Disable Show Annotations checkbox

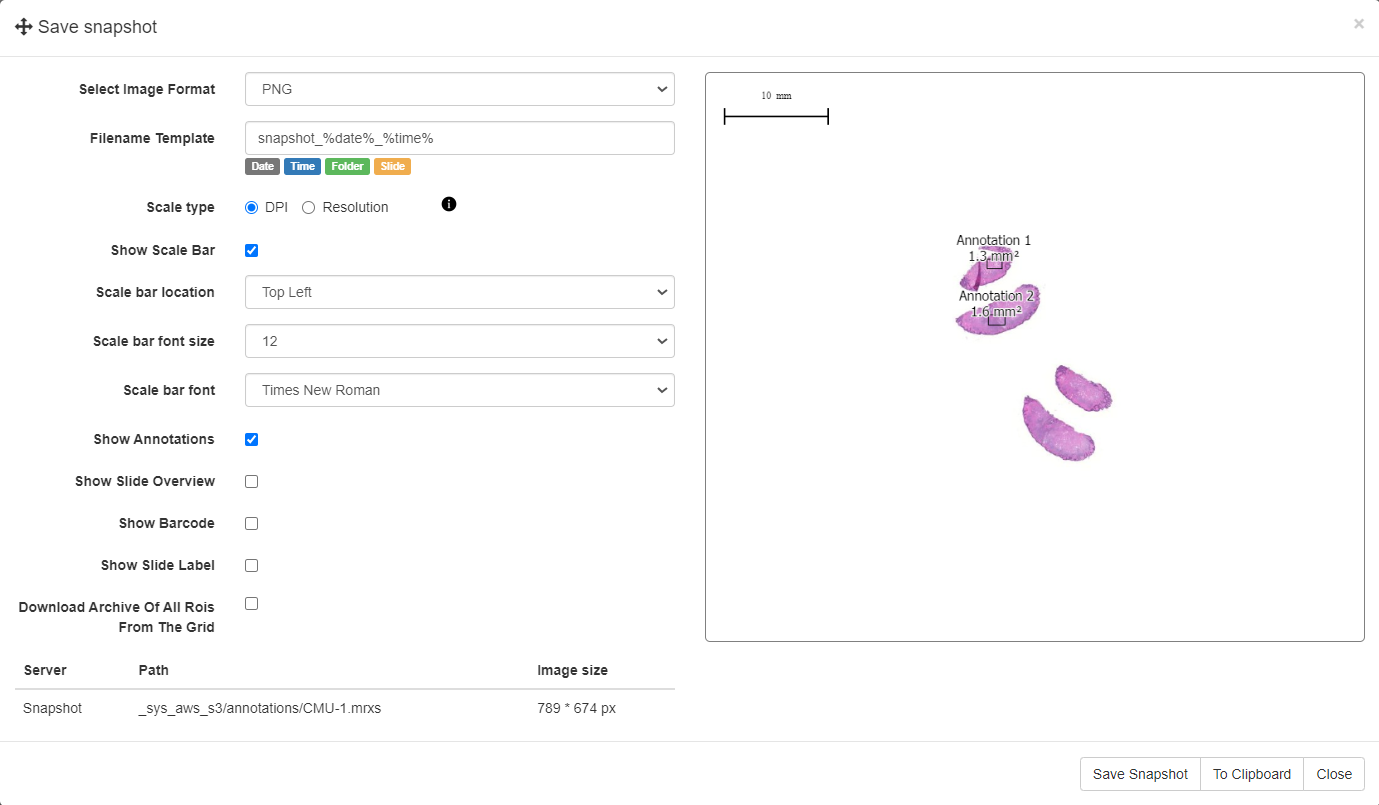[252, 439]
